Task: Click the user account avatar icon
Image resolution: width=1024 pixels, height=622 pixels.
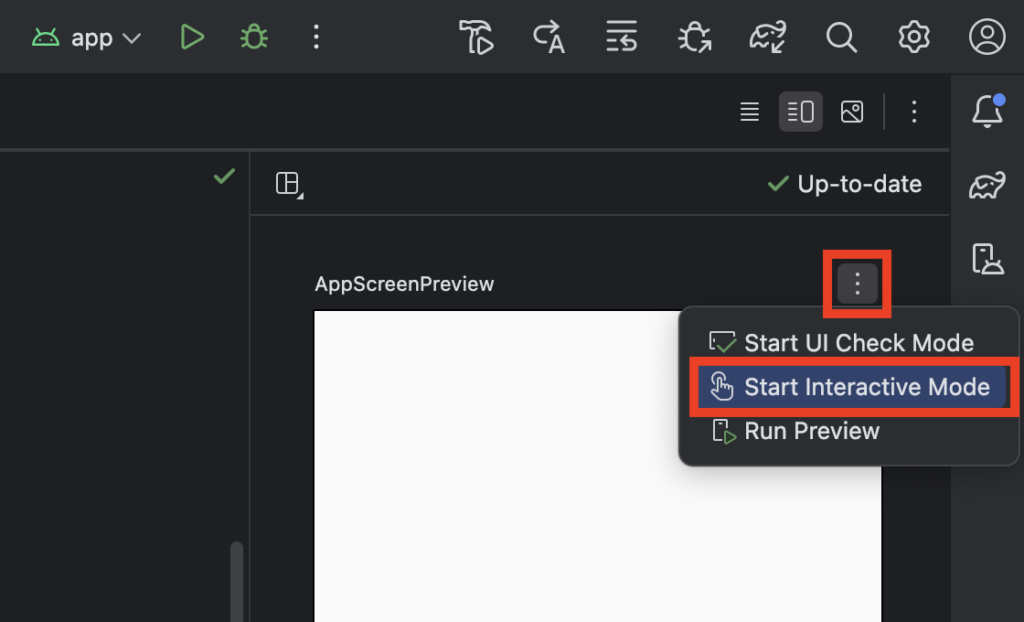Action: coord(987,38)
